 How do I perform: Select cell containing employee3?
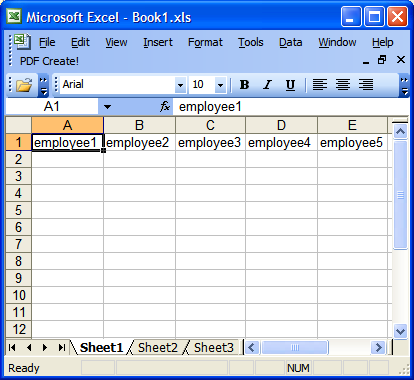(x=210, y=142)
